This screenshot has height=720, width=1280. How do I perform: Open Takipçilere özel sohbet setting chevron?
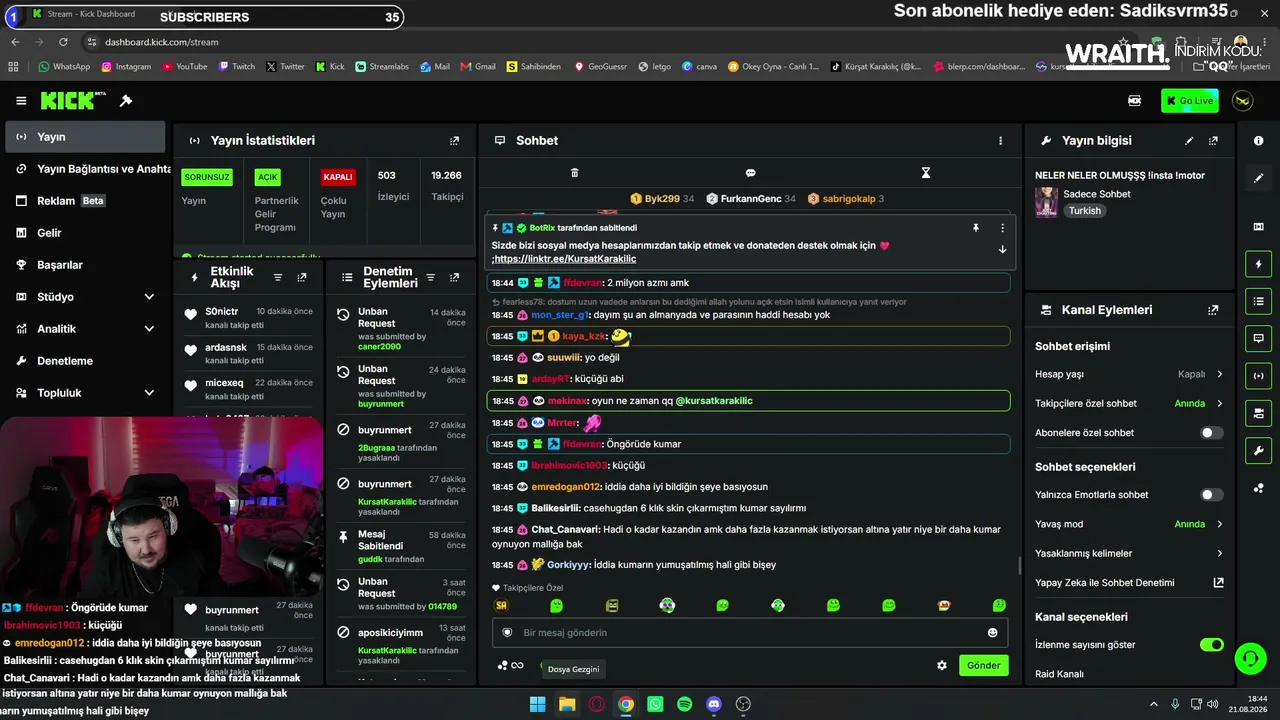(x=1220, y=404)
